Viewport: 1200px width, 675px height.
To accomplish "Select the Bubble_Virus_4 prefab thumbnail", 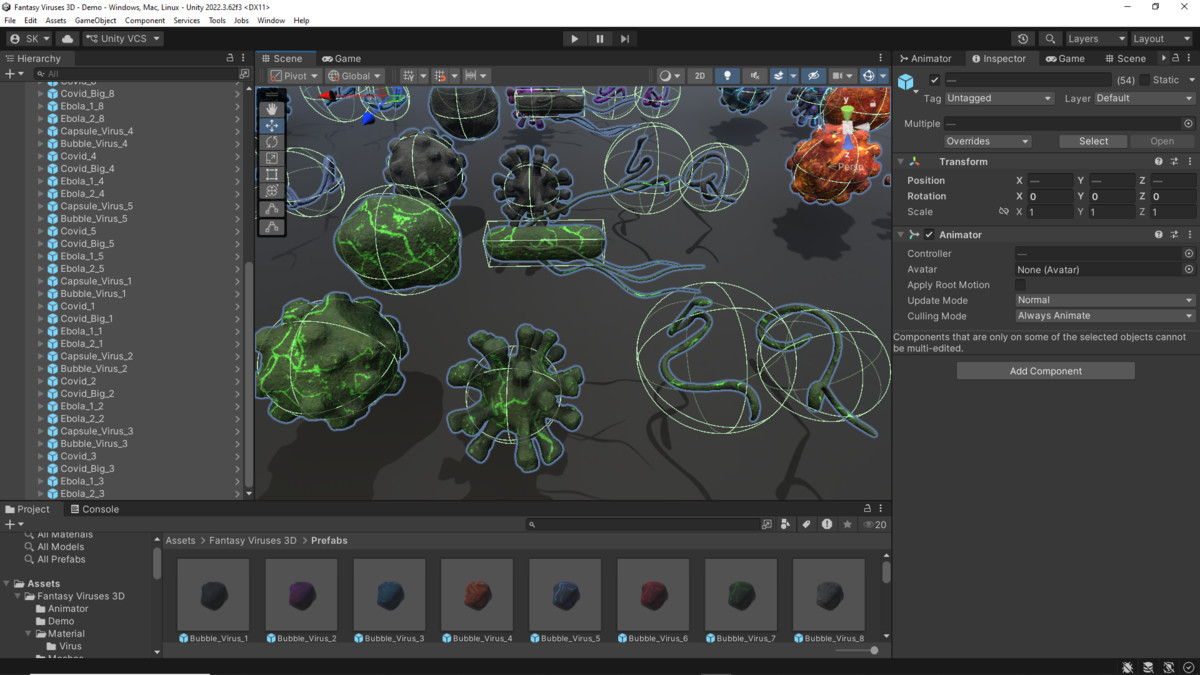I will (476, 594).
